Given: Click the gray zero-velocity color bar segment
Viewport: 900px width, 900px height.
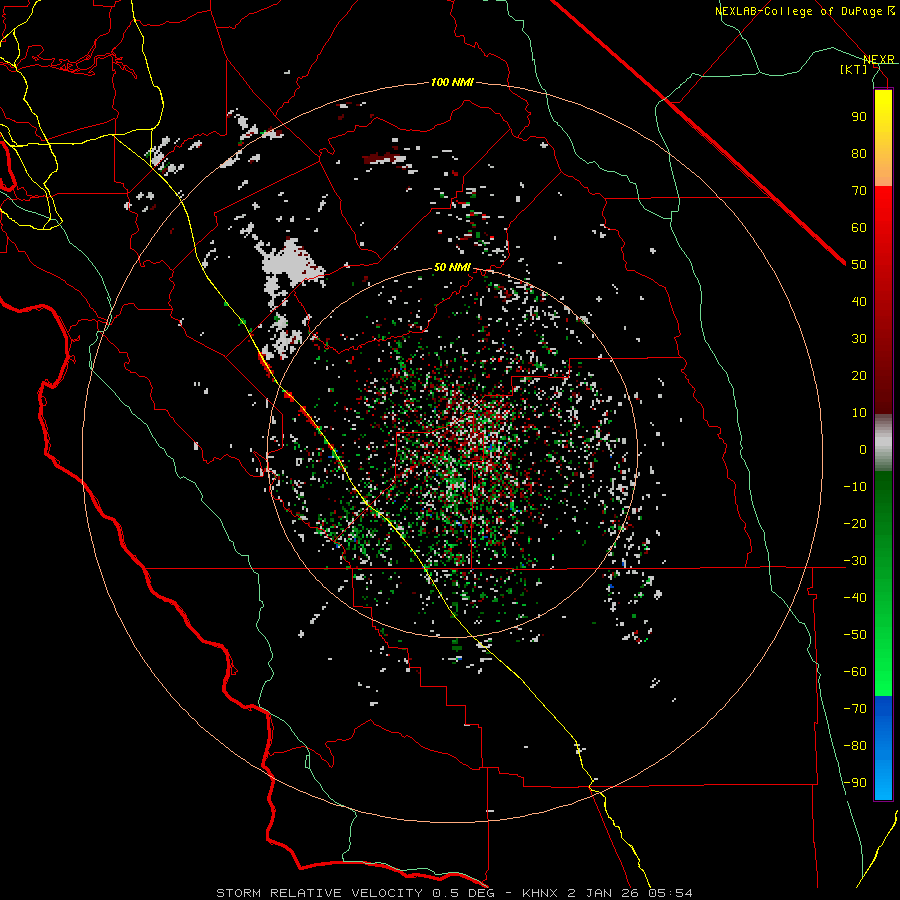Looking at the screenshot, I should tap(883, 442).
